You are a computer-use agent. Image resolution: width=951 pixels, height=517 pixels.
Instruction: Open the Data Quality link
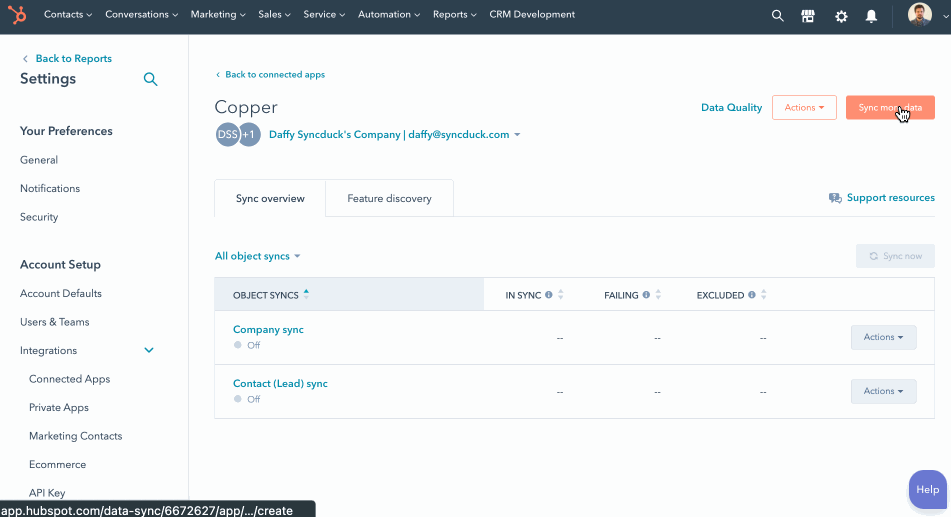731,107
